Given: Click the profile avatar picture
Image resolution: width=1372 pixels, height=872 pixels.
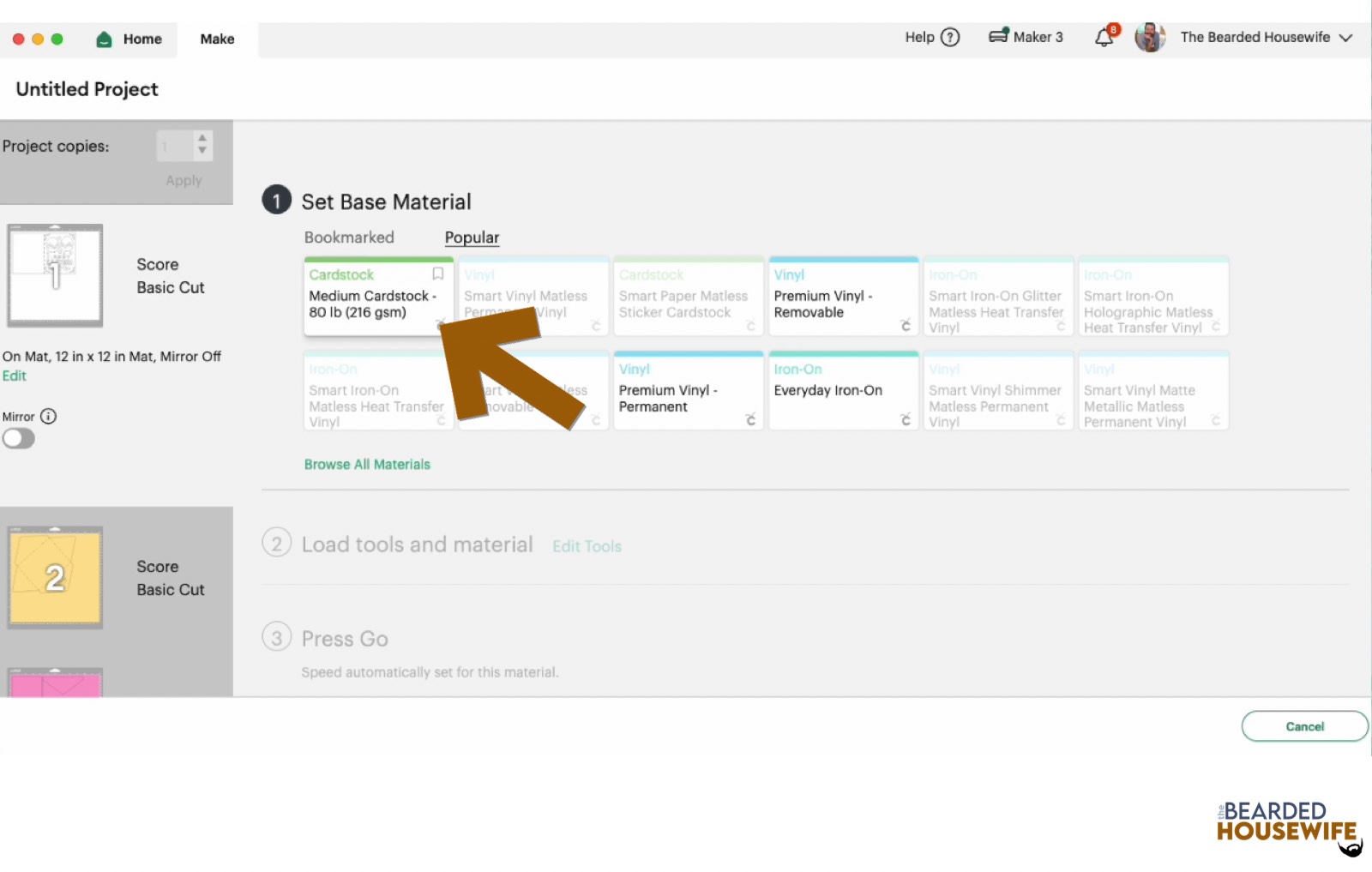Looking at the screenshot, I should 1149,37.
